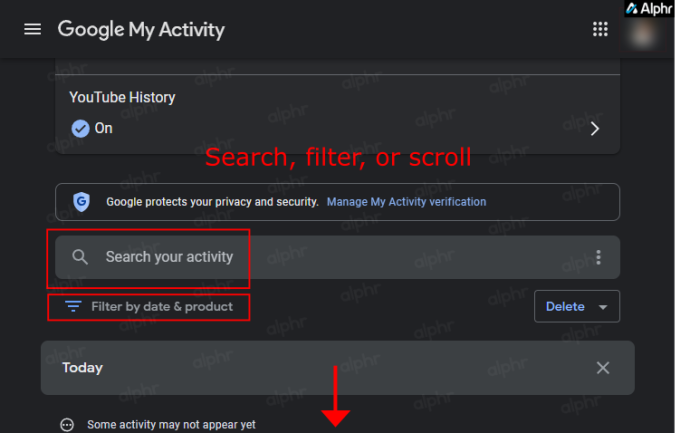This screenshot has width=690, height=433.
Task: Click the Alphr logo badge
Action: (x=649, y=8)
